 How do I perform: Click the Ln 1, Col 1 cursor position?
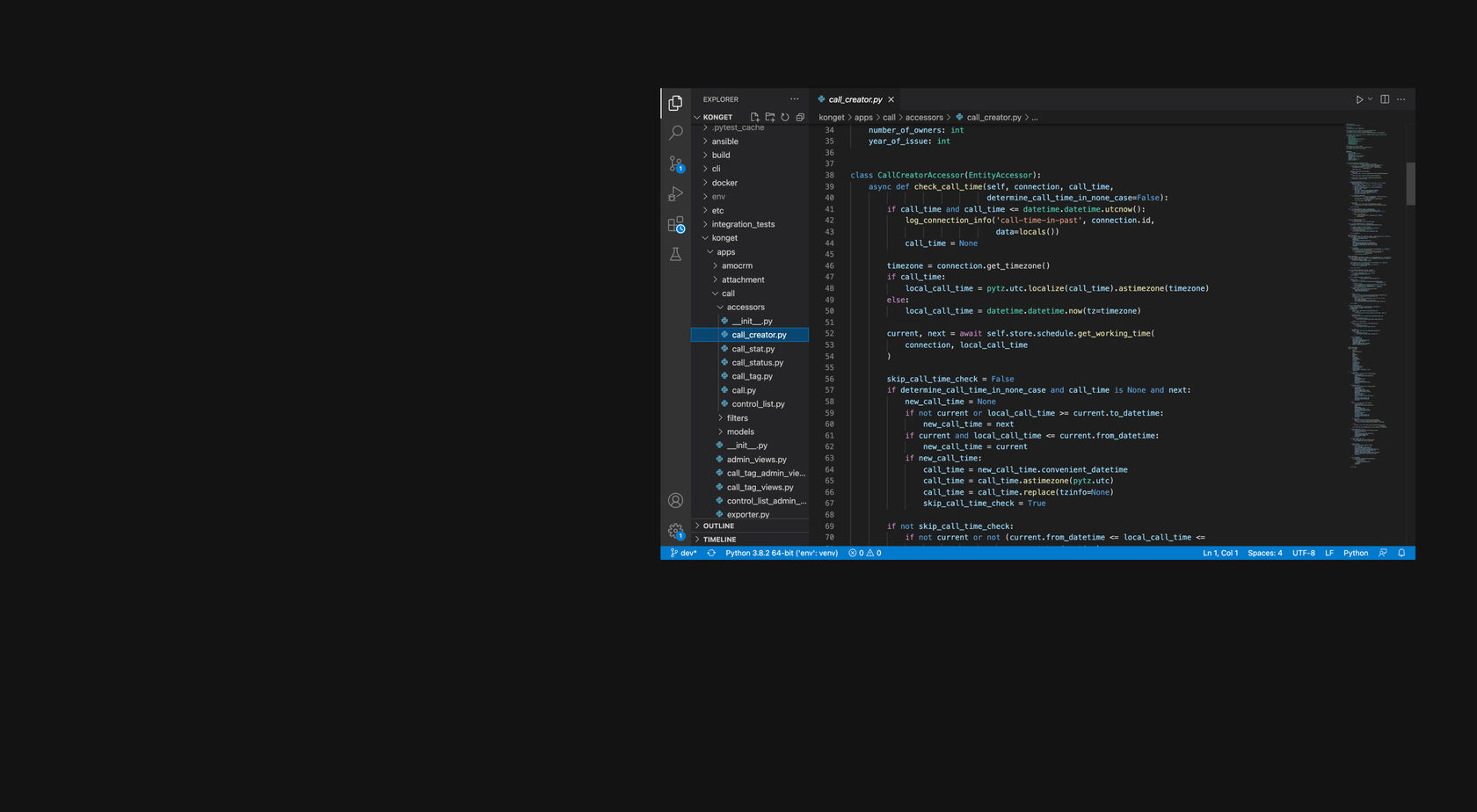coord(1220,554)
